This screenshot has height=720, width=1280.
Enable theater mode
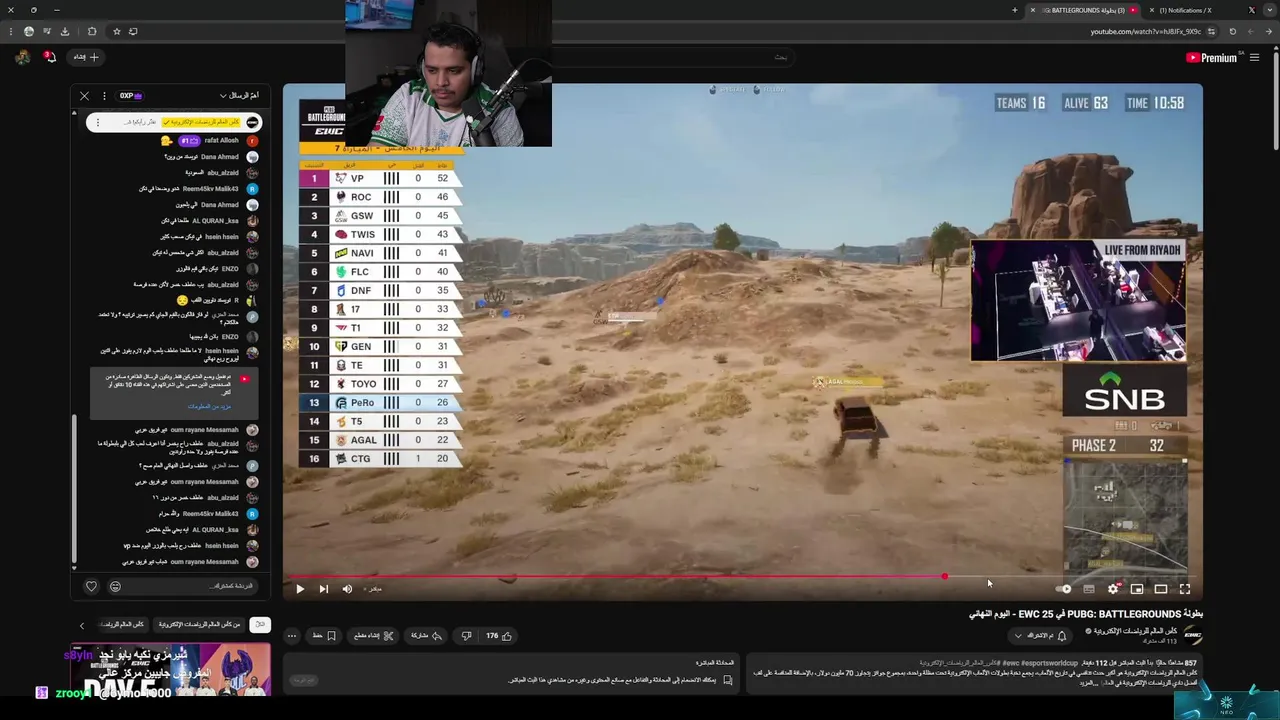(1161, 589)
